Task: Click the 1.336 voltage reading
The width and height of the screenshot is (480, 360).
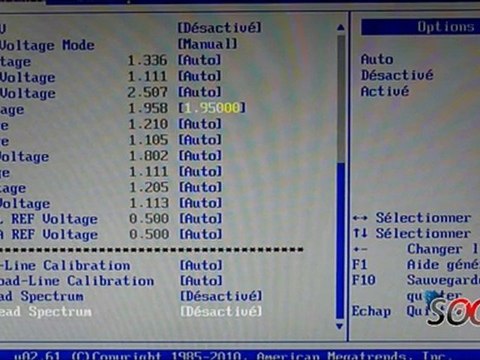Action: click(x=147, y=61)
